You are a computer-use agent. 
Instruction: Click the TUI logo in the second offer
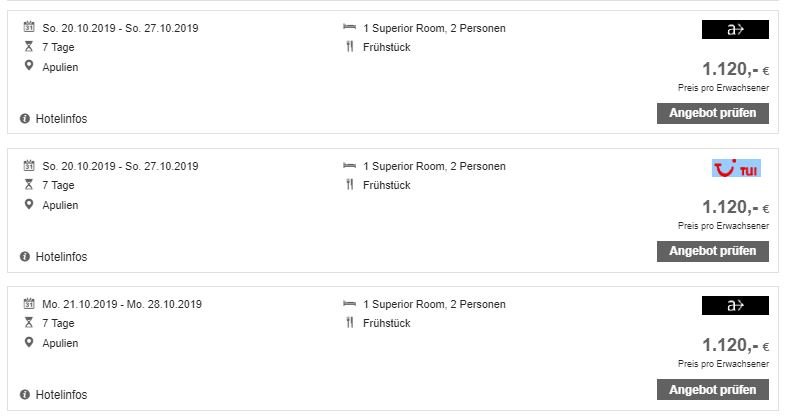click(735, 168)
